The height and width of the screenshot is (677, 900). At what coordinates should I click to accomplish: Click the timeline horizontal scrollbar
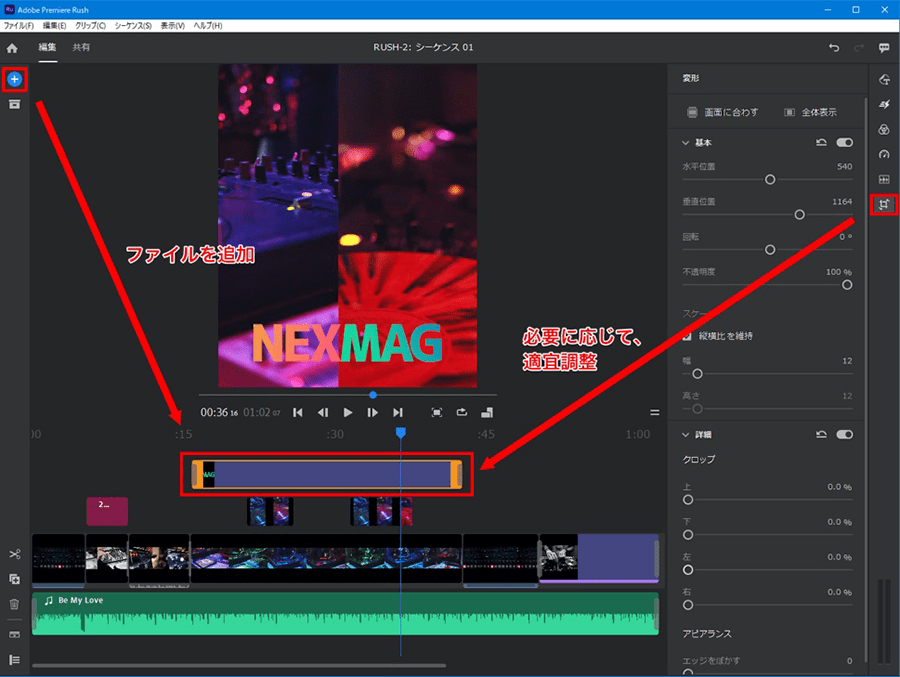click(239, 666)
